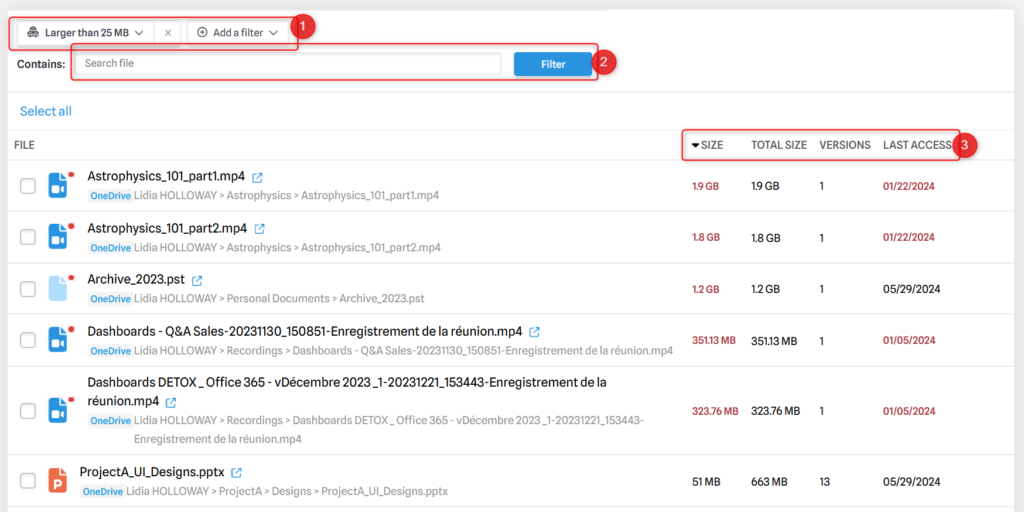The width and height of the screenshot is (1024, 512).
Task: Open link icon for Dashboards Q&A Sales recording
Action: pyautogui.click(x=535, y=332)
